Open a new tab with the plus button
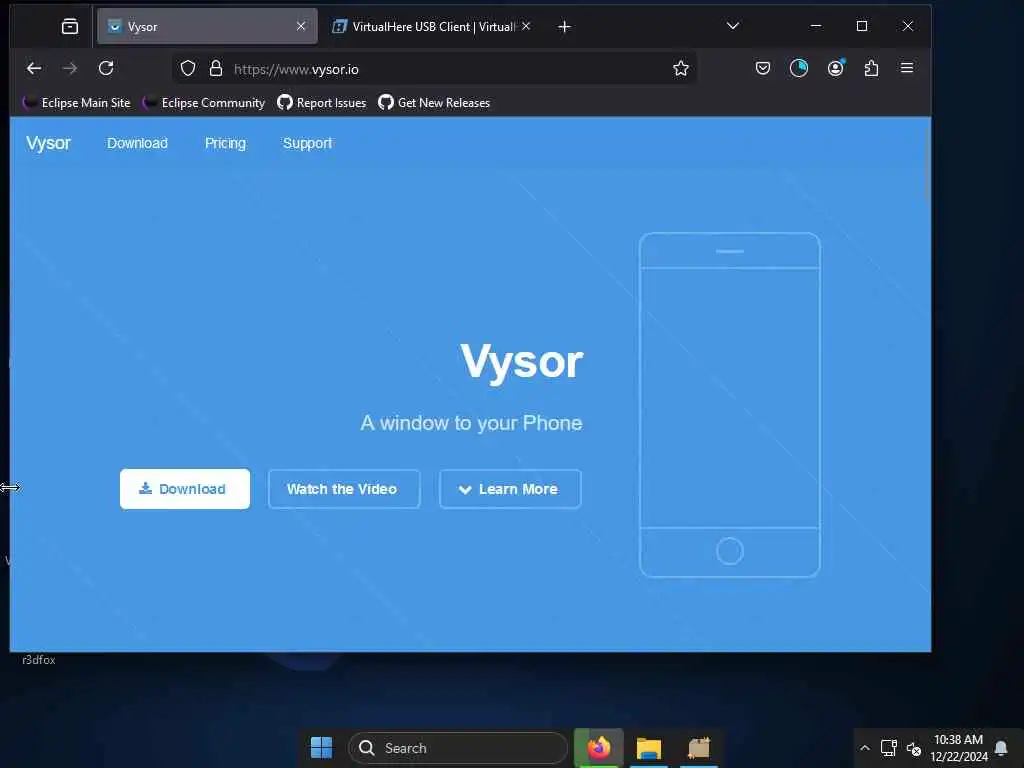 pos(565,27)
